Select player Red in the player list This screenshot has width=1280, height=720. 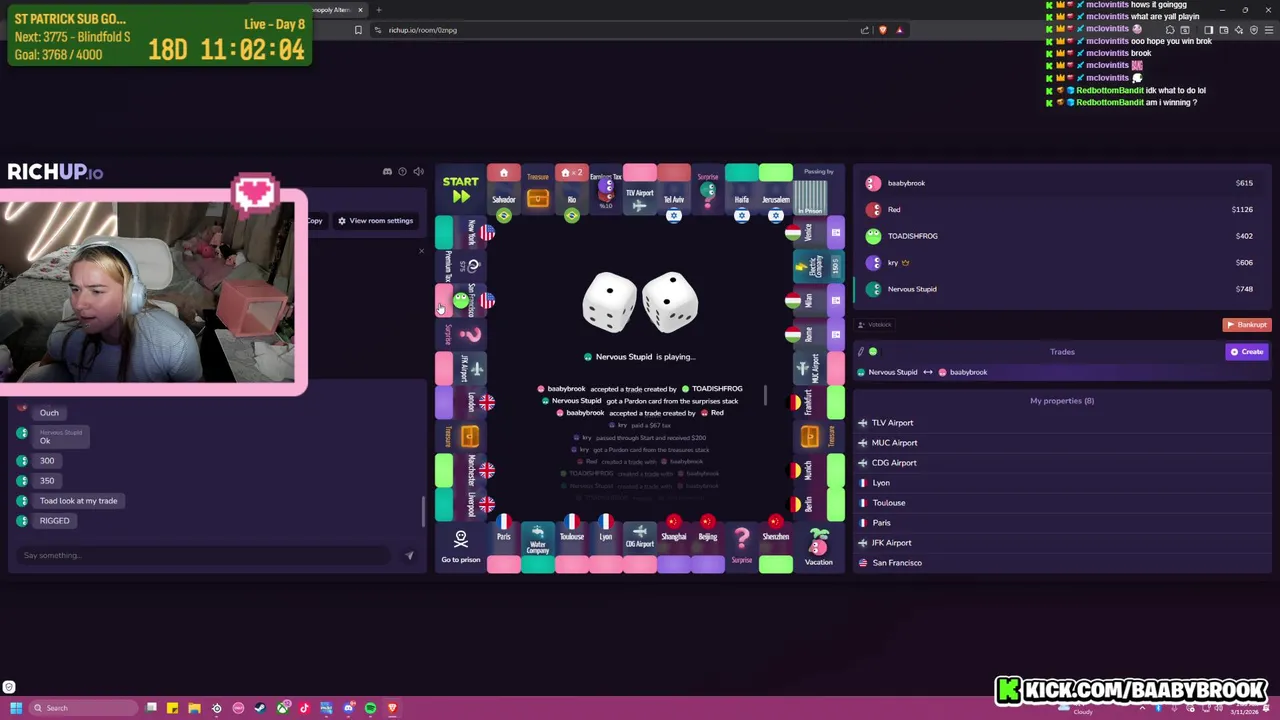[1062, 210]
